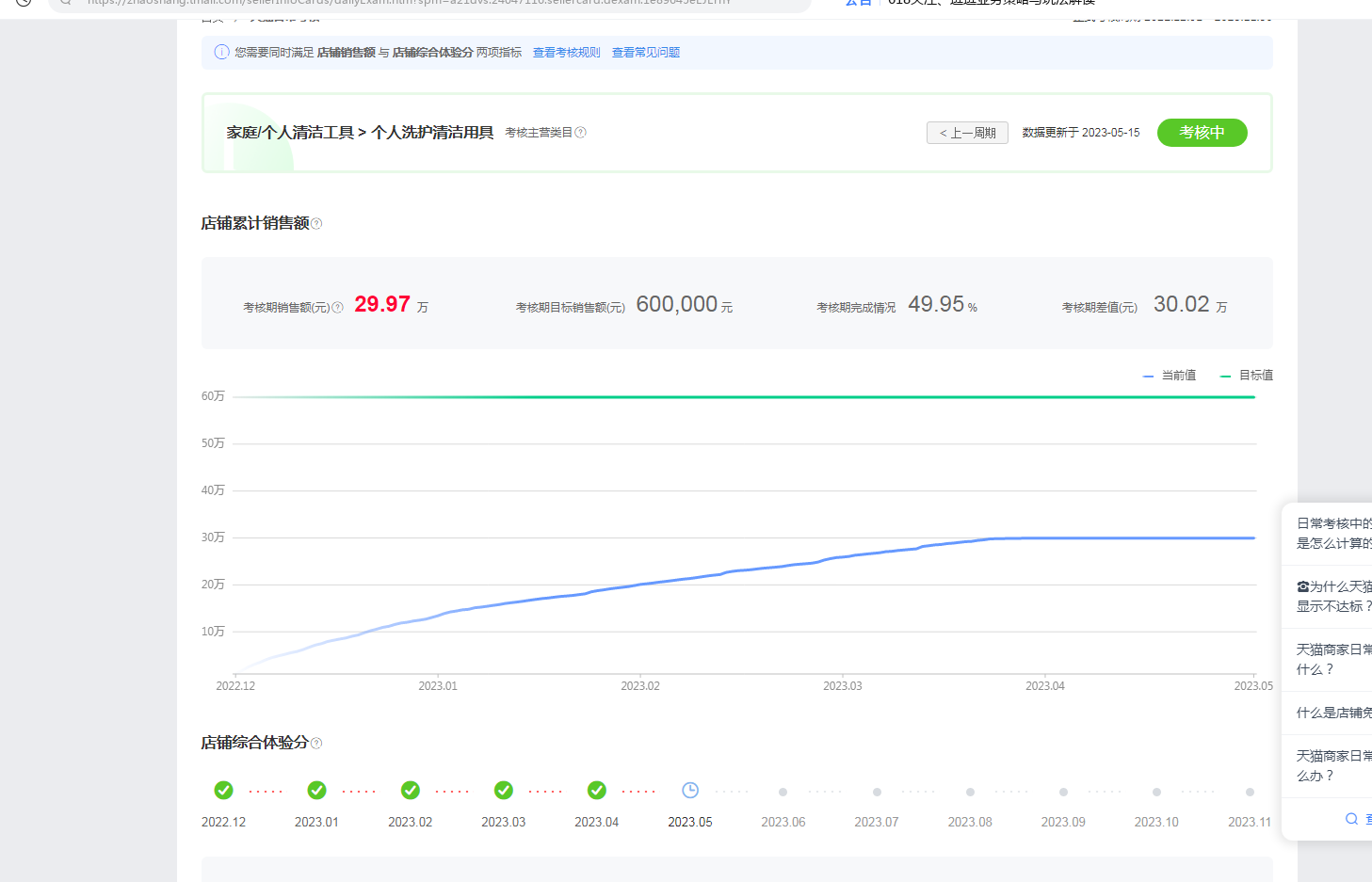Select the green checkmark for 2023.01
The height and width of the screenshot is (882, 1372).
(316, 790)
